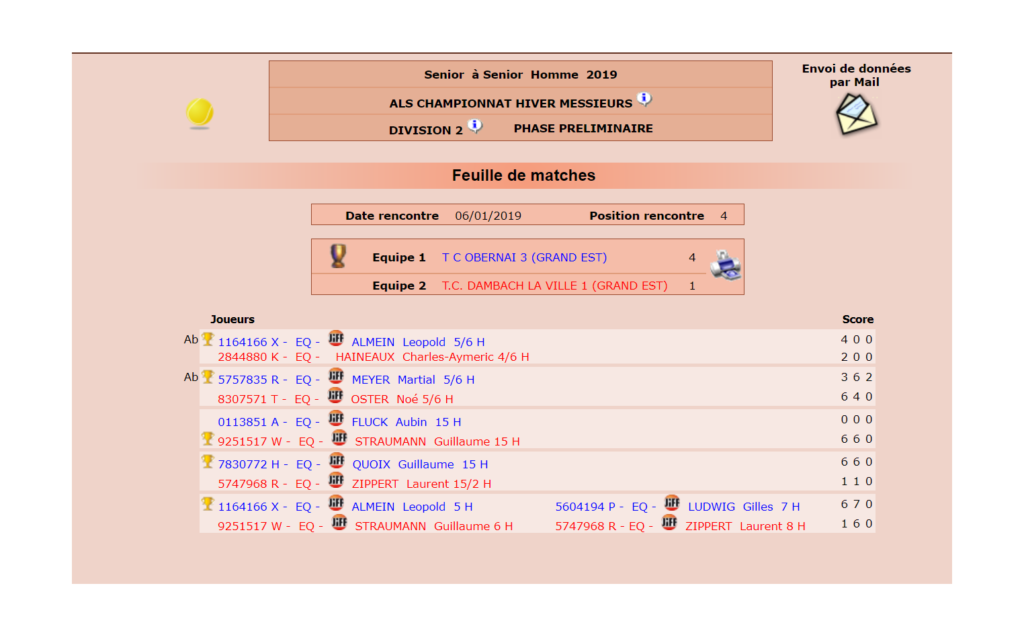The height and width of the screenshot is (637, 1024).
Task: Select licence number 5604194 P
Action: 585,507
